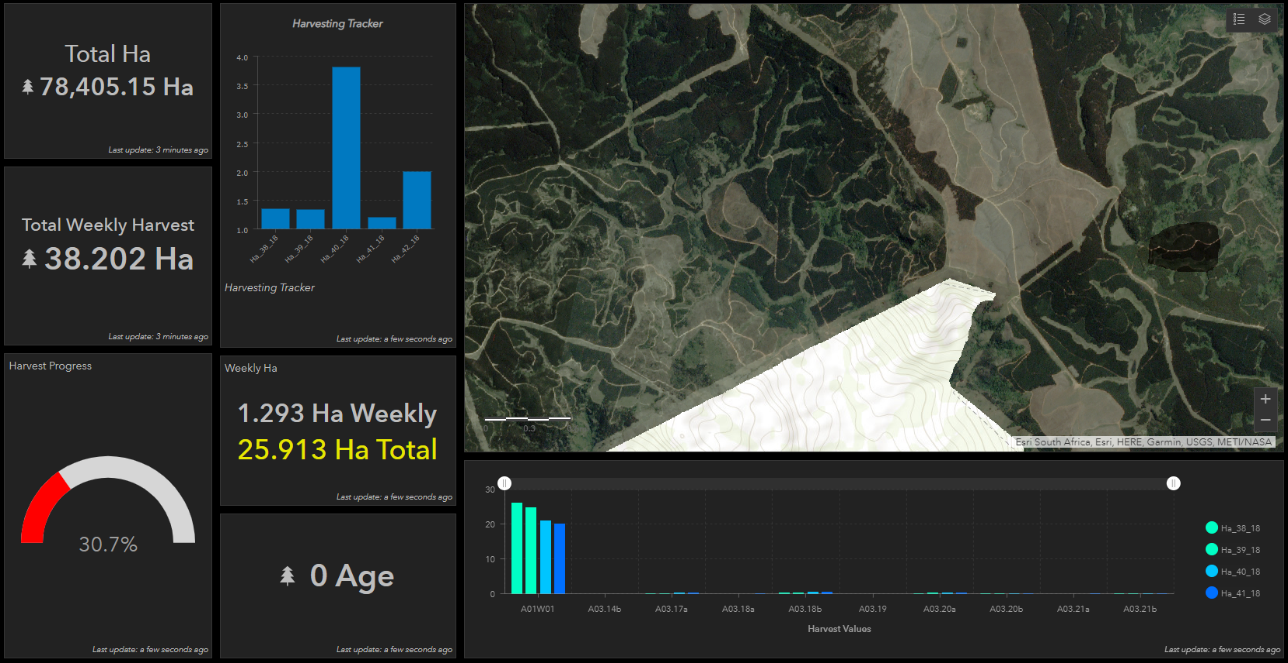Select the tall Ha_40_18 bar in Harvesting Tracker
This screenshot has width=1288, height=663.
(346, 148)
